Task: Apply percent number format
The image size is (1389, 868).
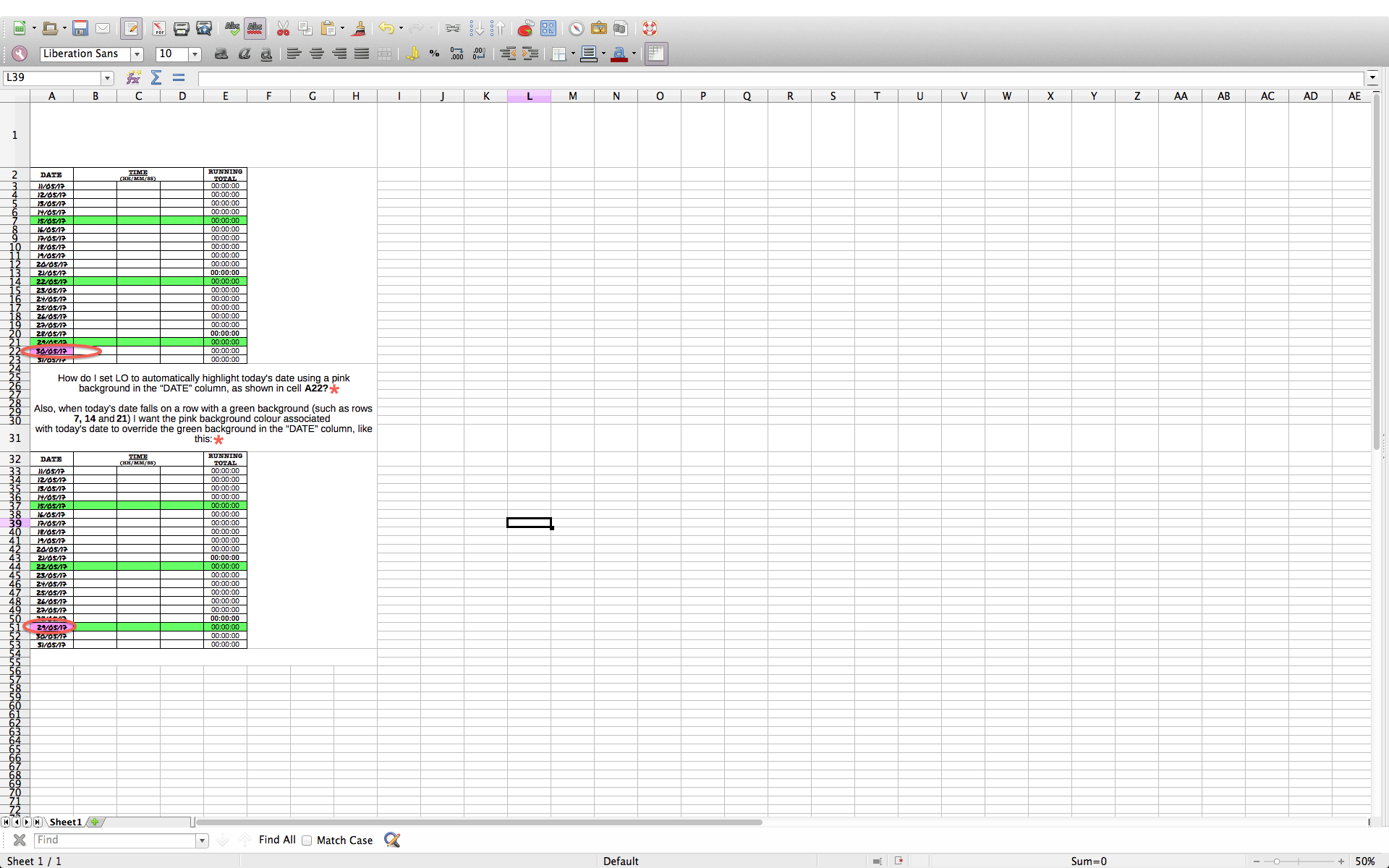Action: [x=434, y=54]
